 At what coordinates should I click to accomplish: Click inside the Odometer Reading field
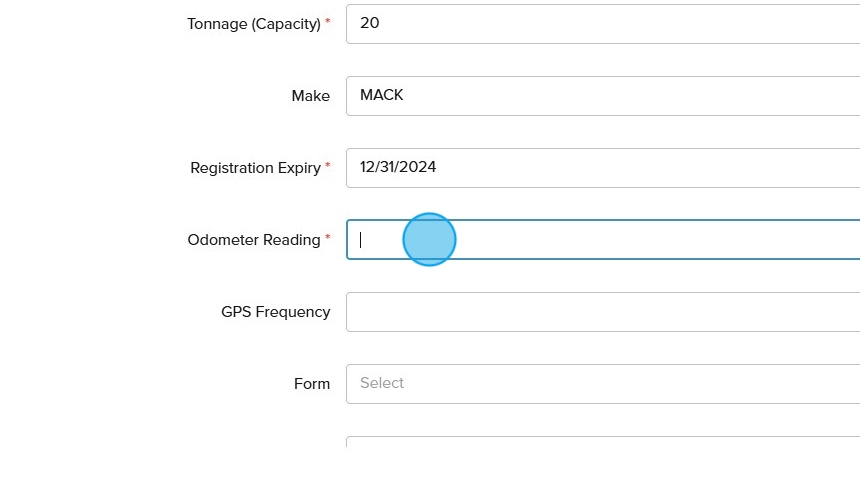[x=600, y=240]
